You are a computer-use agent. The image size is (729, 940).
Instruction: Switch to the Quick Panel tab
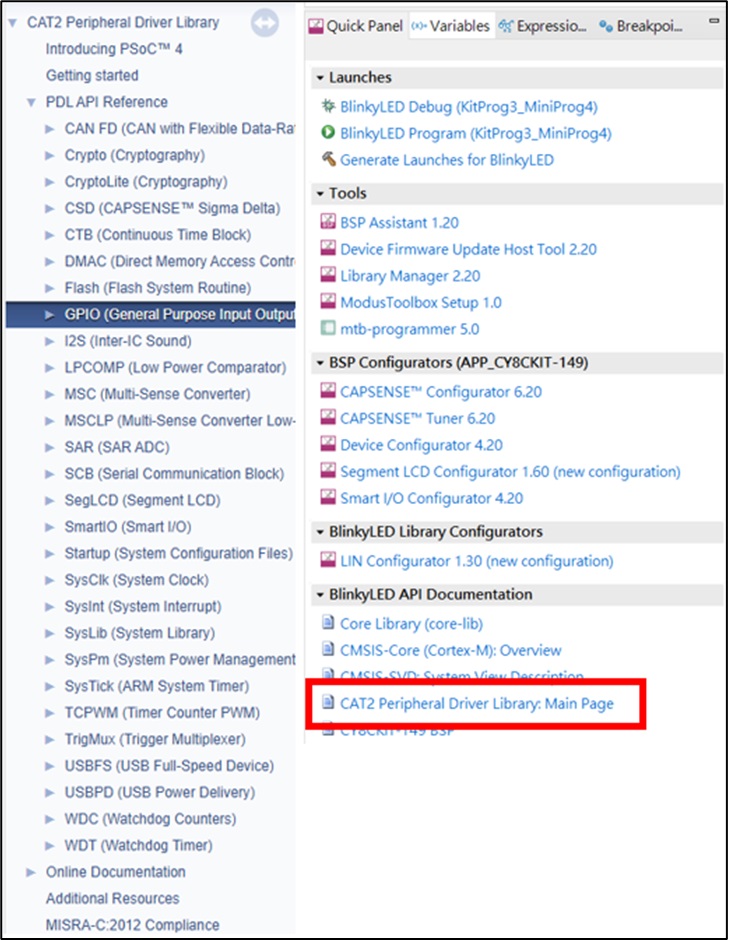(357, 26)
